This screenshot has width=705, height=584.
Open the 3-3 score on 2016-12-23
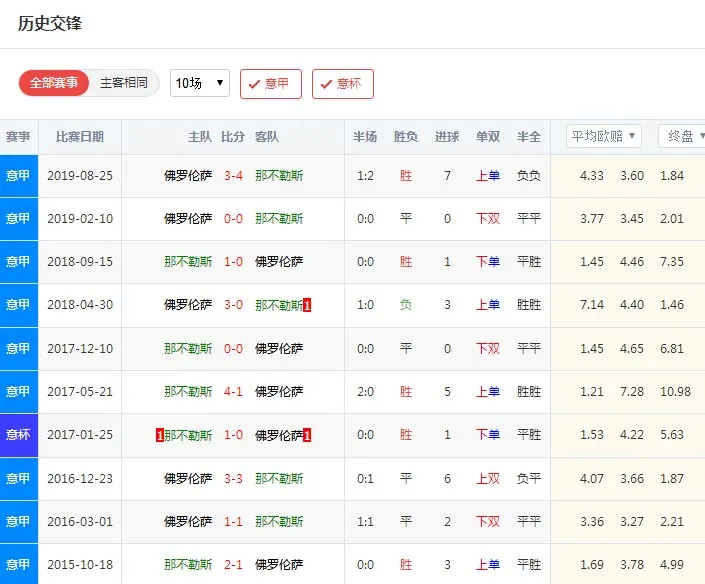[233, 478]
